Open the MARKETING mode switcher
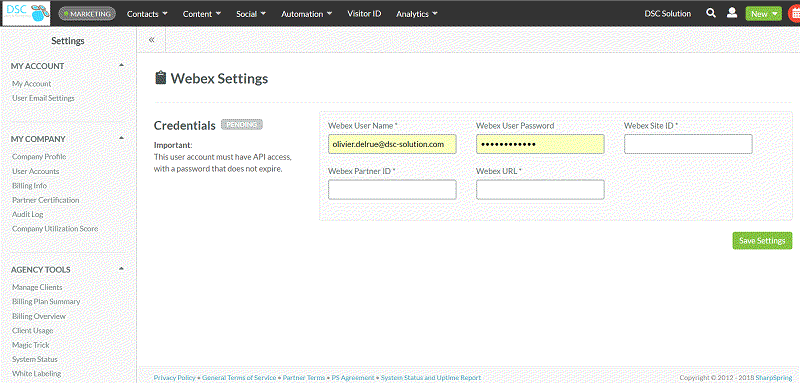This screenshot has height=383, width=800. [87, 14]
